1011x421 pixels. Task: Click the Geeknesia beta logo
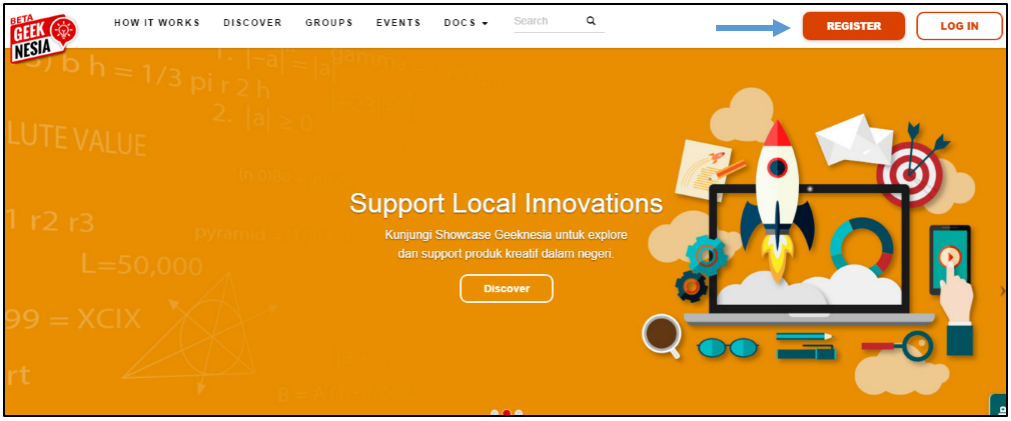click(x=44, y=37)
